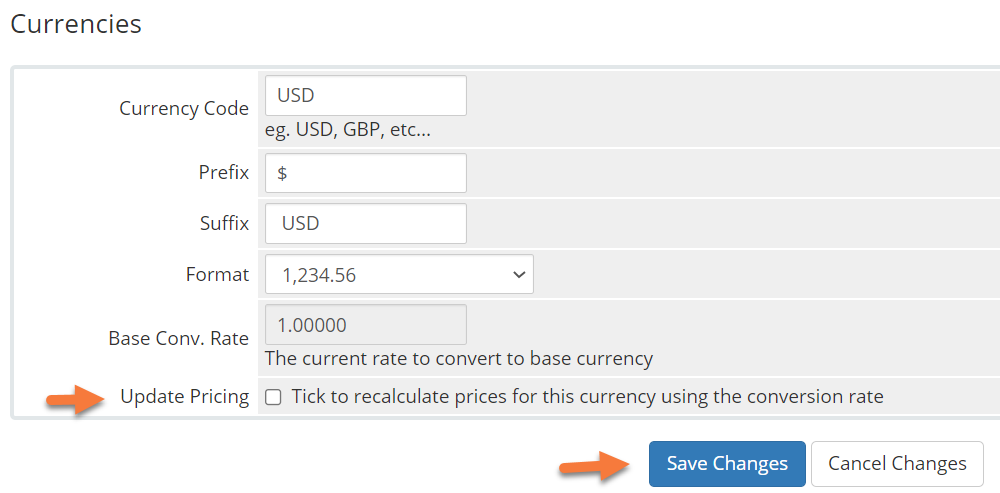Click the Suffix label text
The height and width of the screenshot is (493, 1000).
point(224,223)
